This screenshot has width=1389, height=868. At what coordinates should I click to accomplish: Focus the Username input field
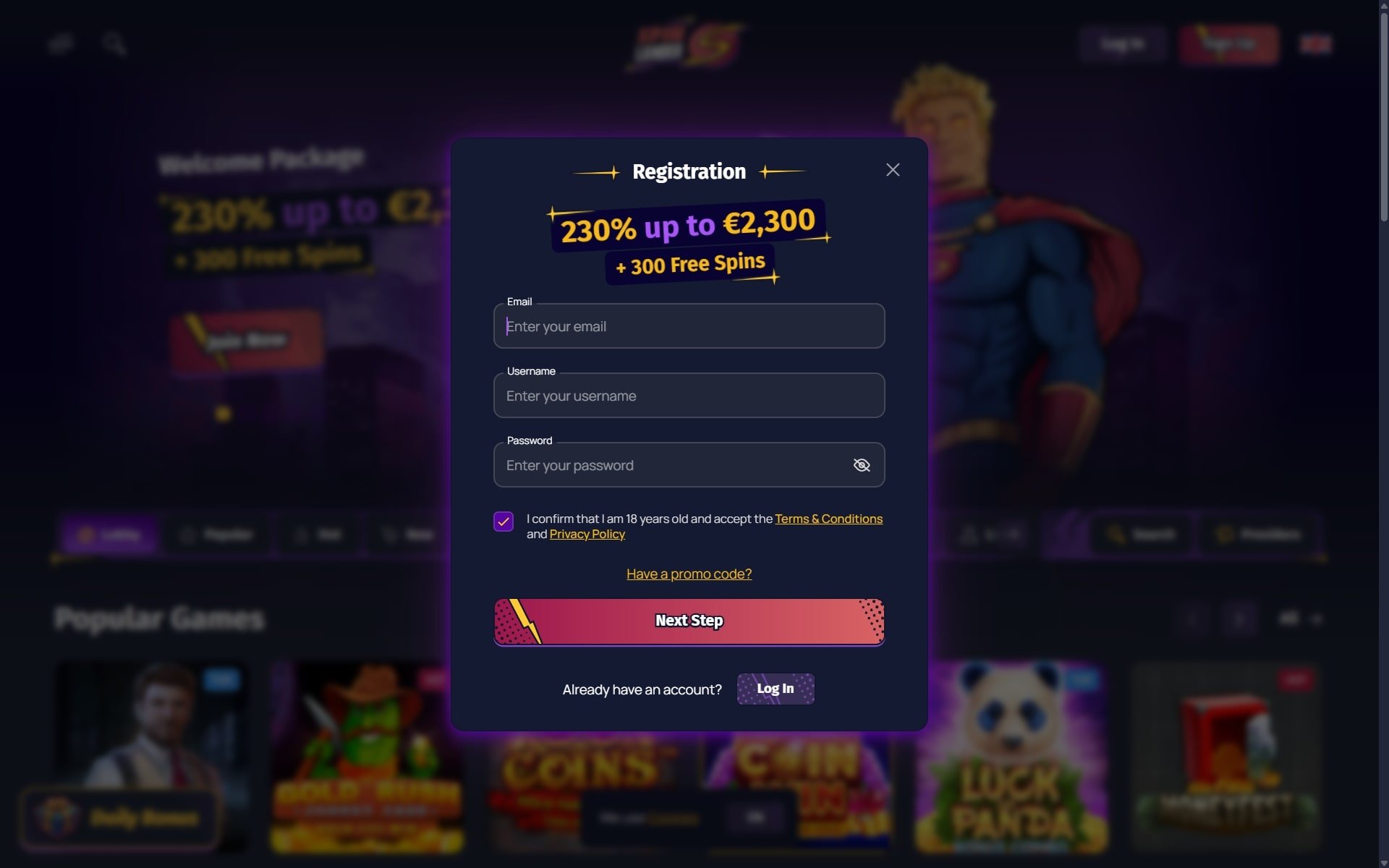pos(689,396)
